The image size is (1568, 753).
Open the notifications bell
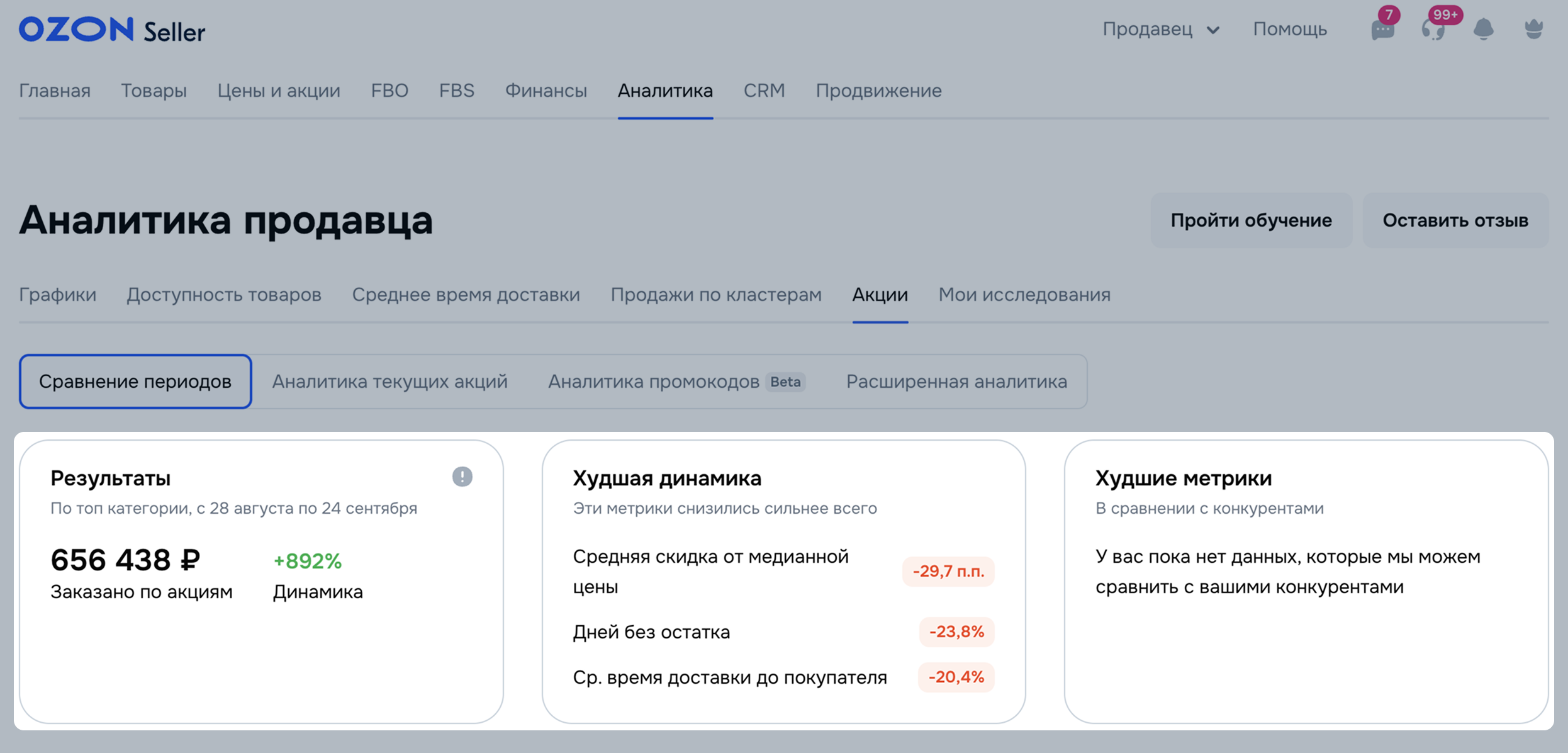pyautogui.click(x=1484, y=29)
